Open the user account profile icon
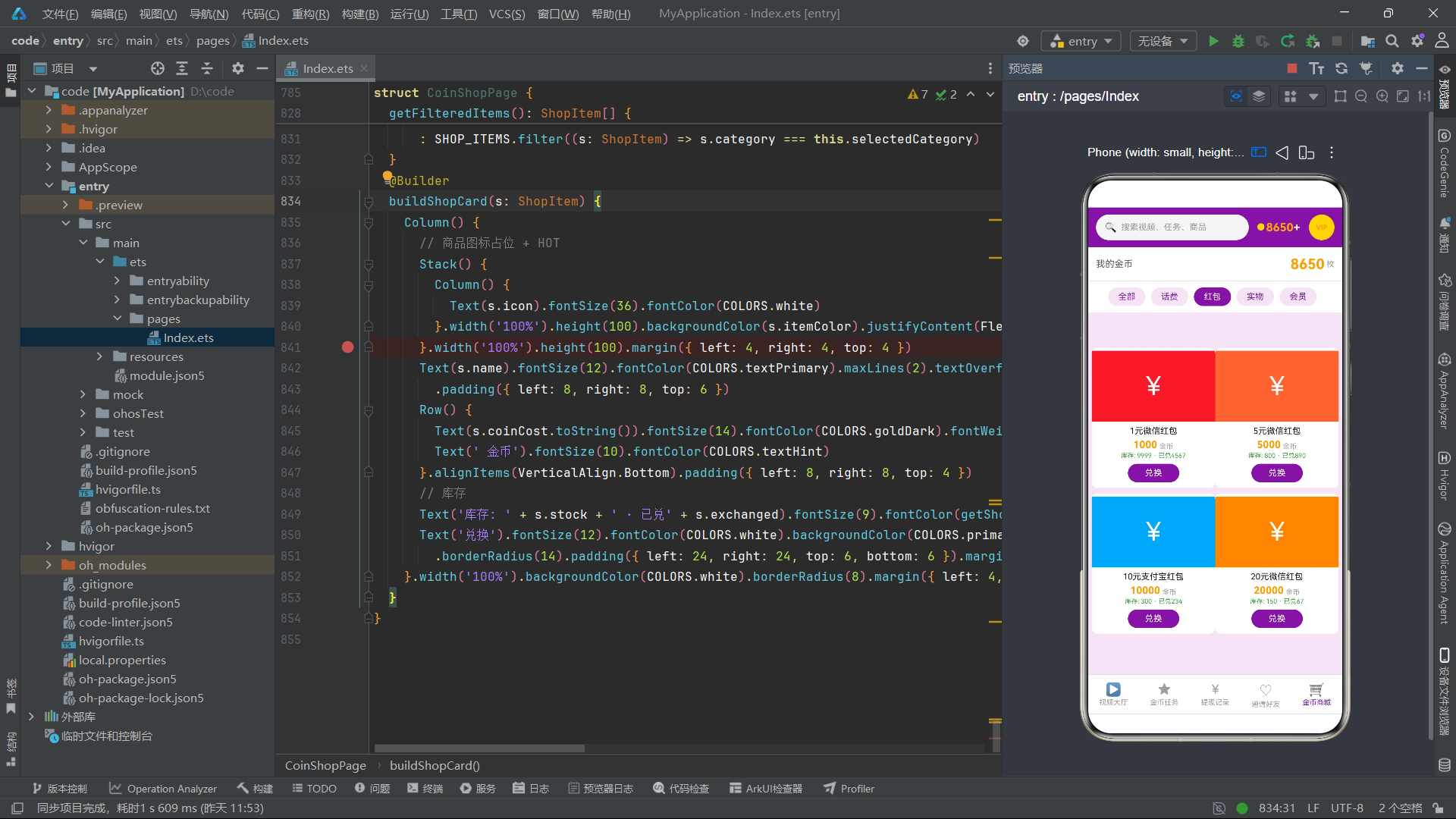The image size is (1456, 819). pos(1442,41)
